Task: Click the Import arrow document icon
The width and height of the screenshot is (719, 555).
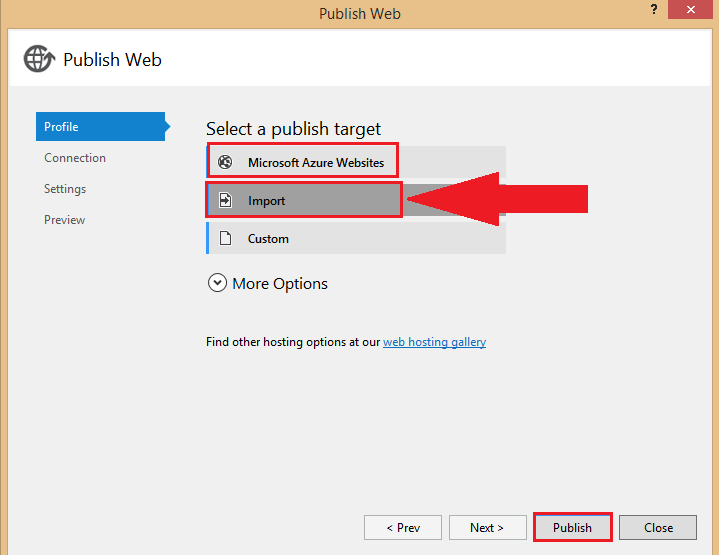Action: click(x=225, y=200)
